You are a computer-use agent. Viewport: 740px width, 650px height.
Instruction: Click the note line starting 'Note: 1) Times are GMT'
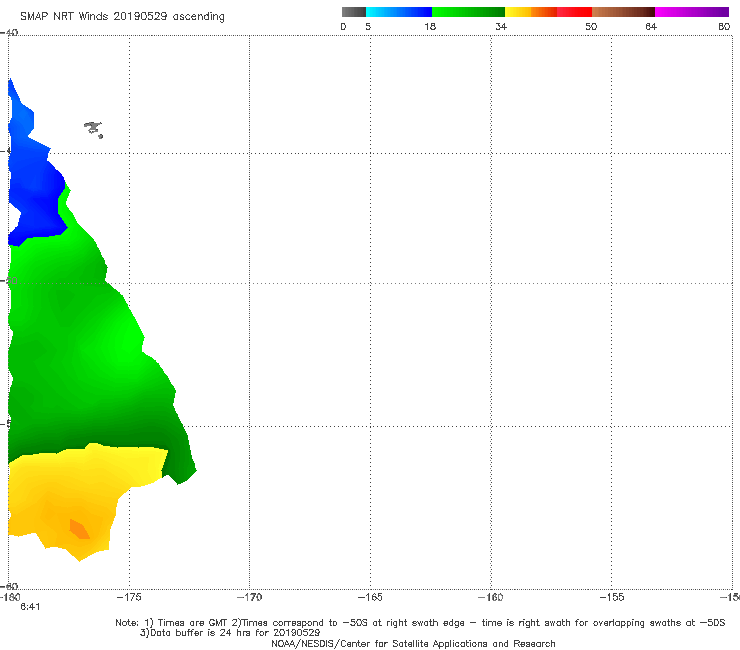point(420,623)
